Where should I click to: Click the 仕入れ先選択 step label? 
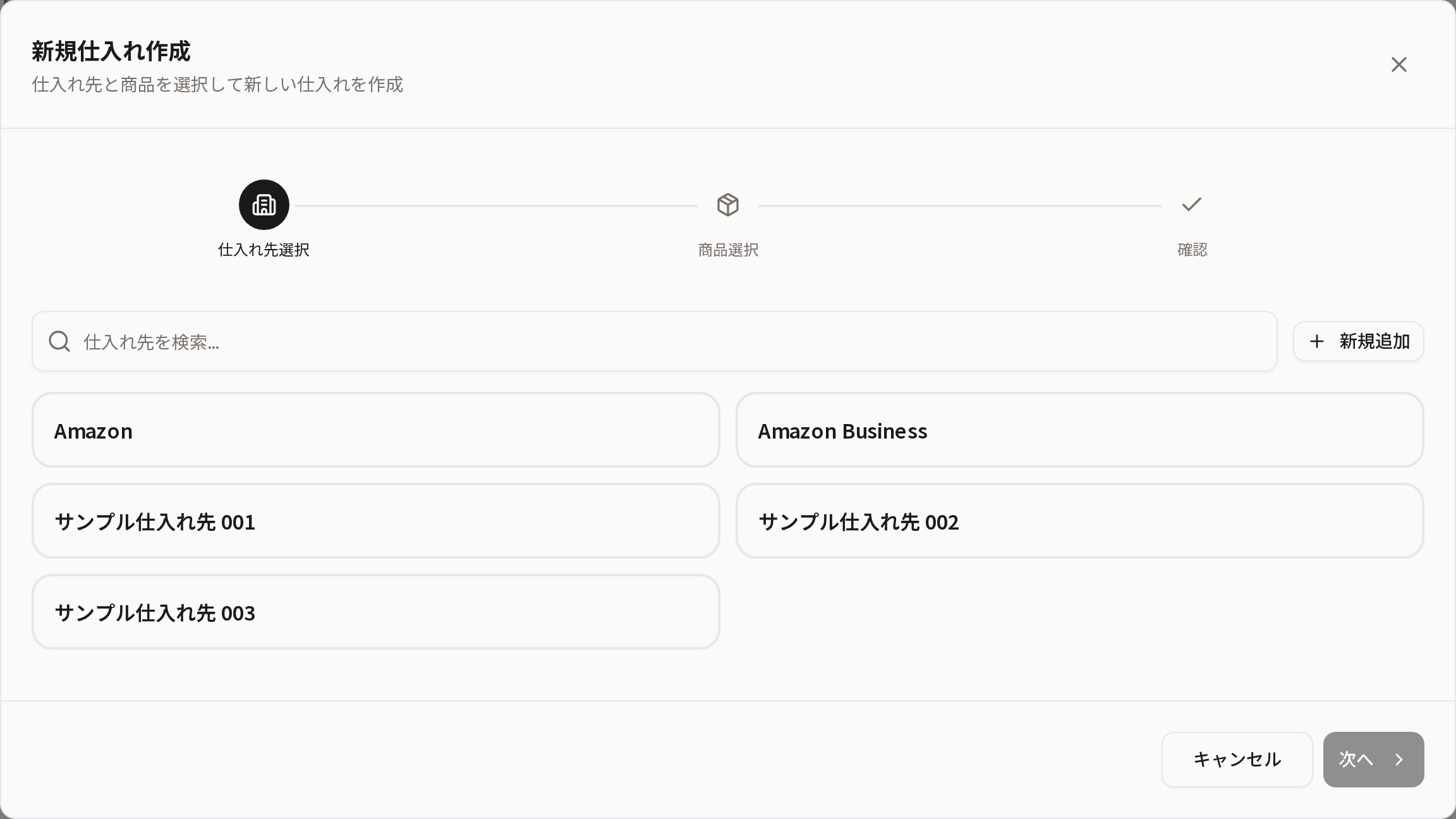click(264, 250)
